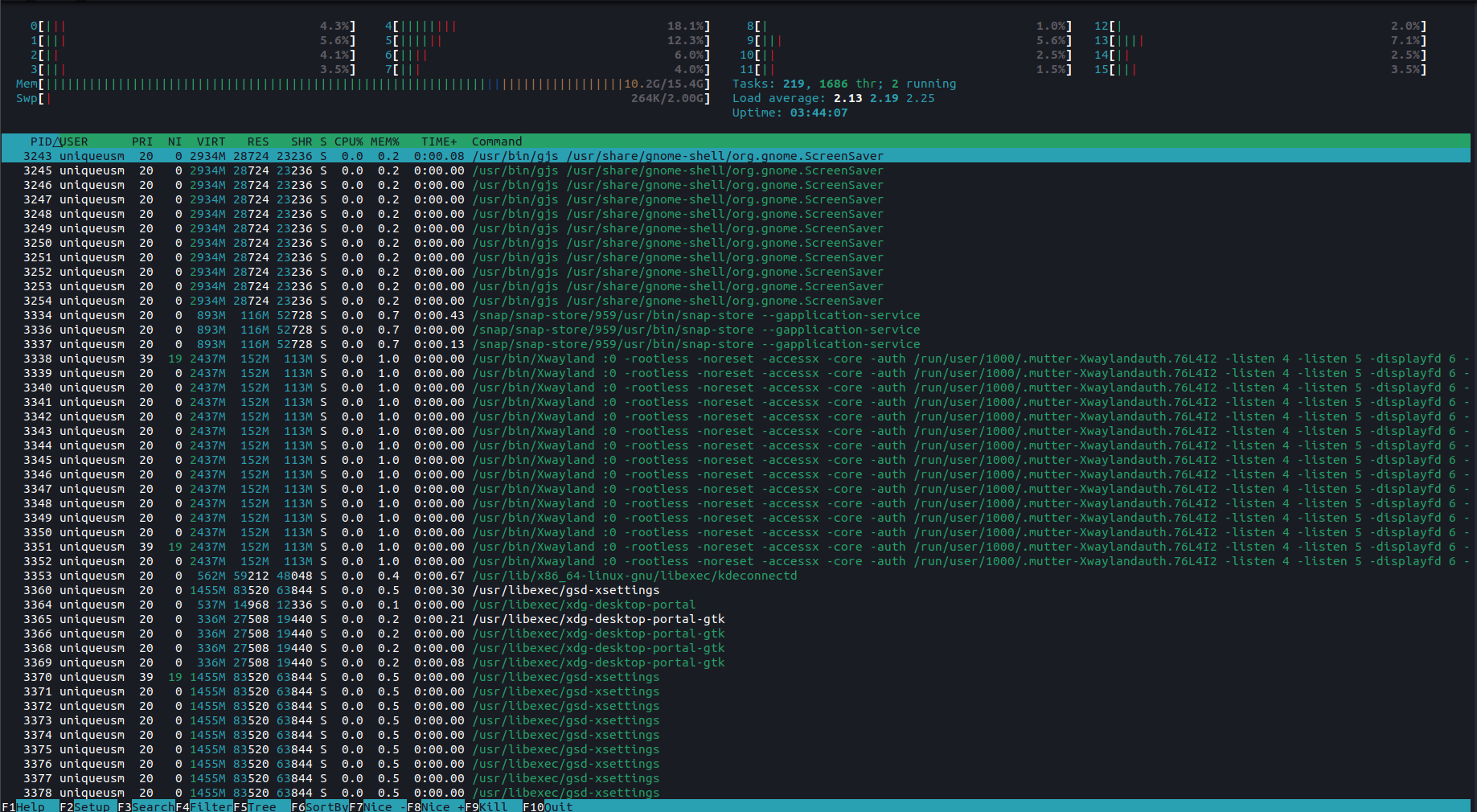Sort by the Command column header

497,141
